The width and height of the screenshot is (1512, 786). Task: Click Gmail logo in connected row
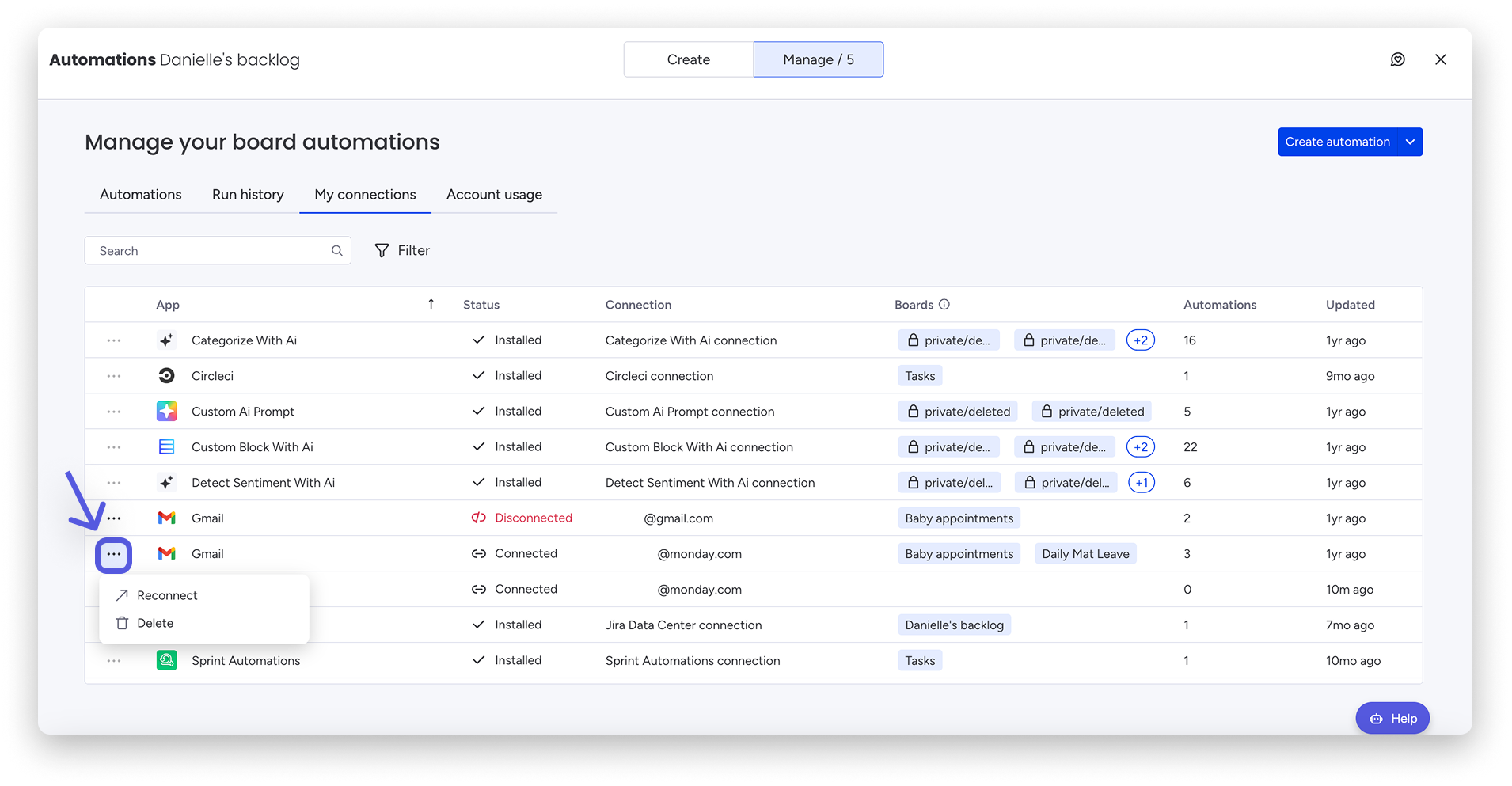coord(166,554)
